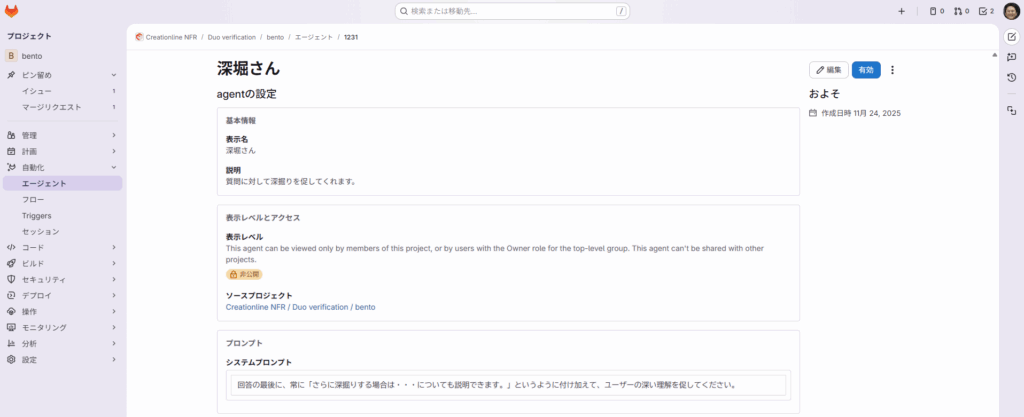This screenshot has width=1024, height=417.
Task: Expand the コード sidebar section
Action: tap(60, 247)
